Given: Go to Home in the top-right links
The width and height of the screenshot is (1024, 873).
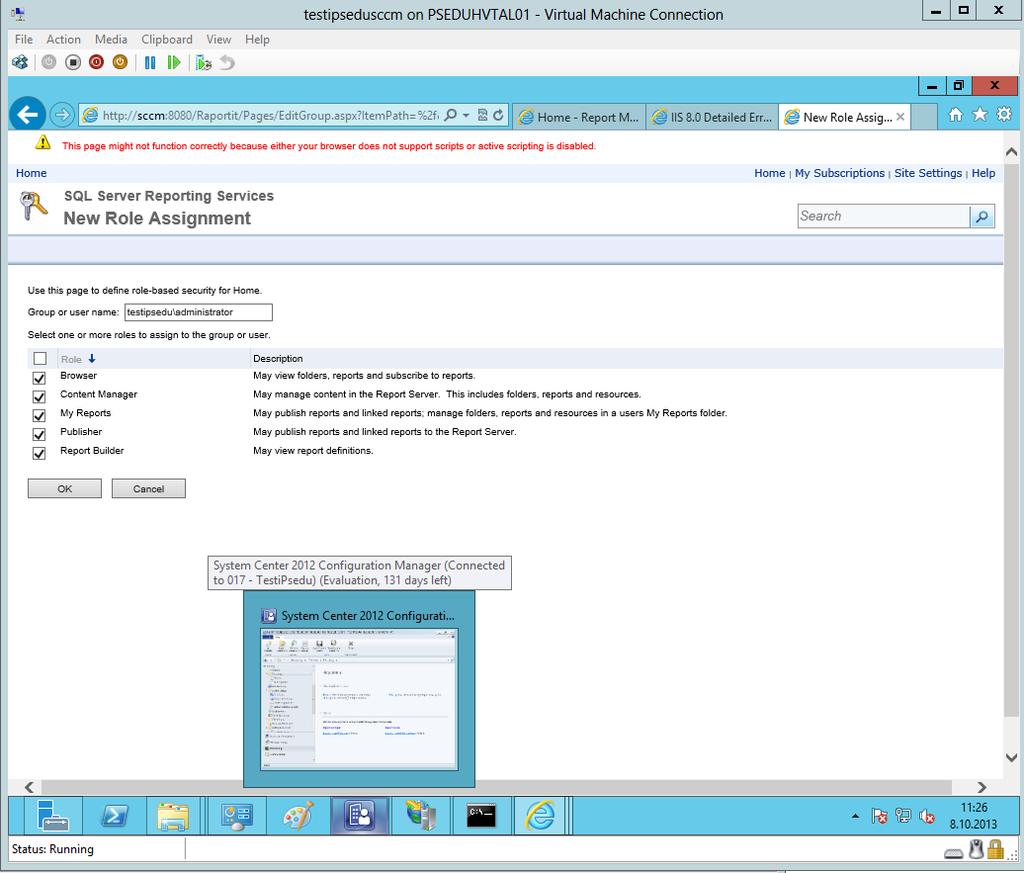Looking at the screenshot, I should click(x=769, y=173).
